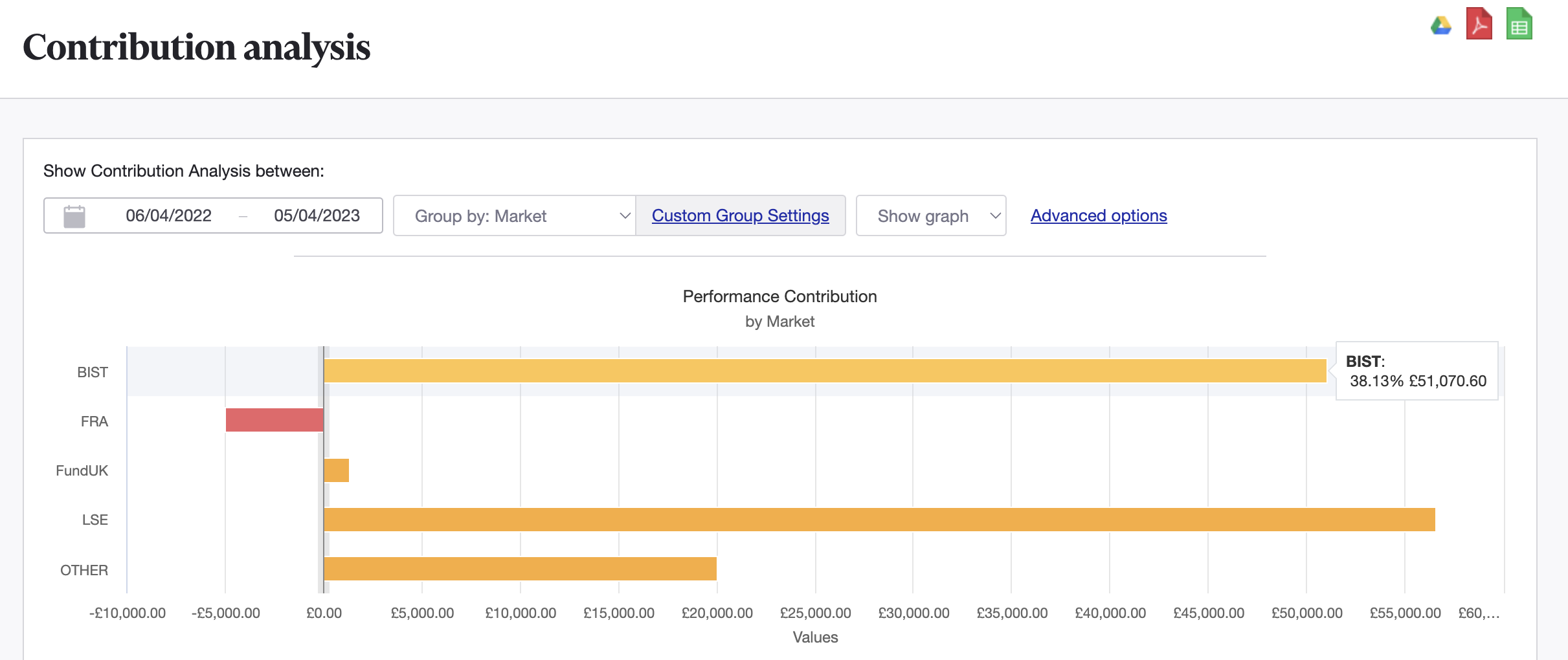This screenshot has width=1568, height=660.
Task: Select the BIST yellow bar
Action: pyautogui.click(x=825, y=371)
